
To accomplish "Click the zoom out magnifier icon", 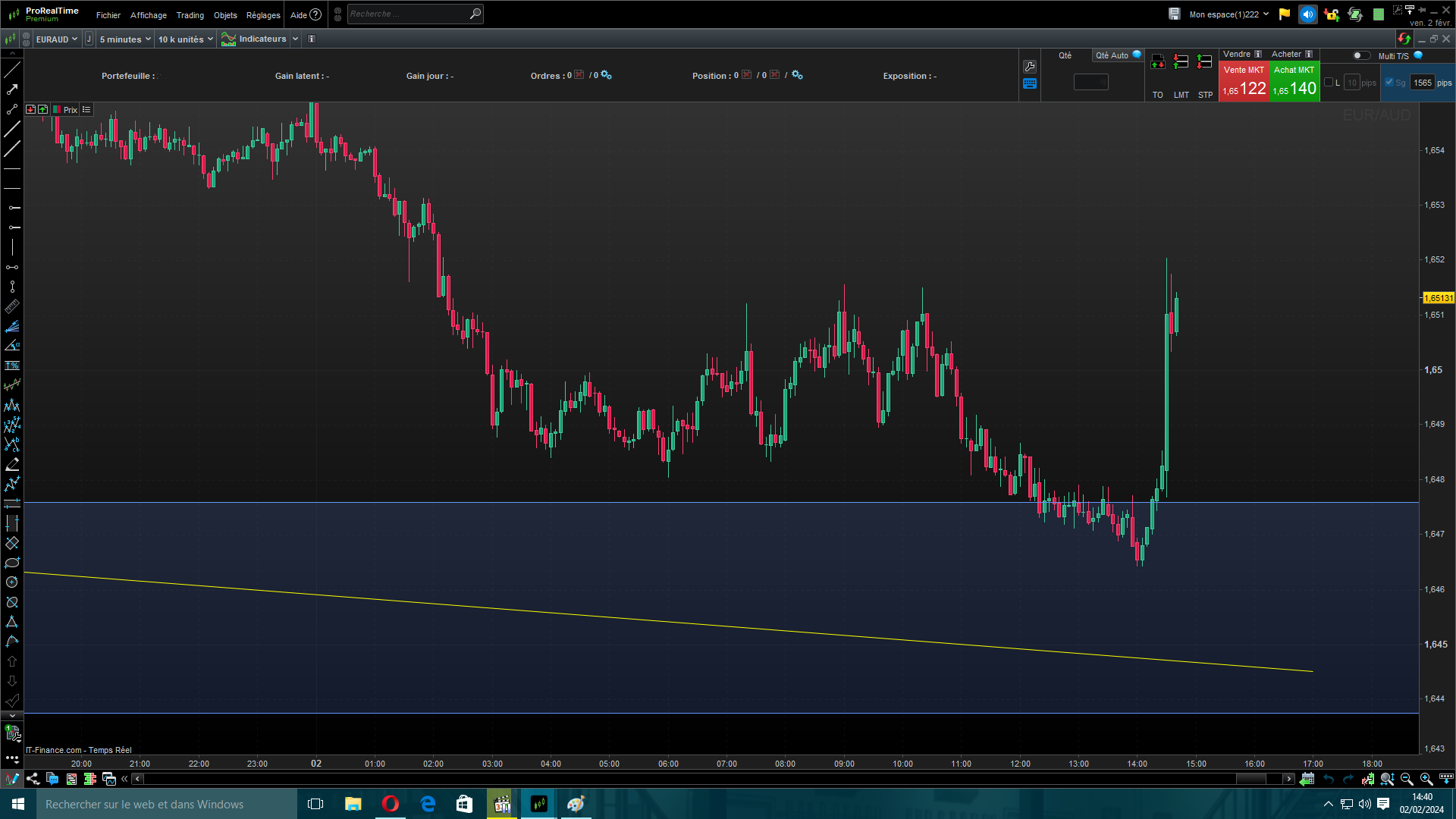I will pos(1407,779).
